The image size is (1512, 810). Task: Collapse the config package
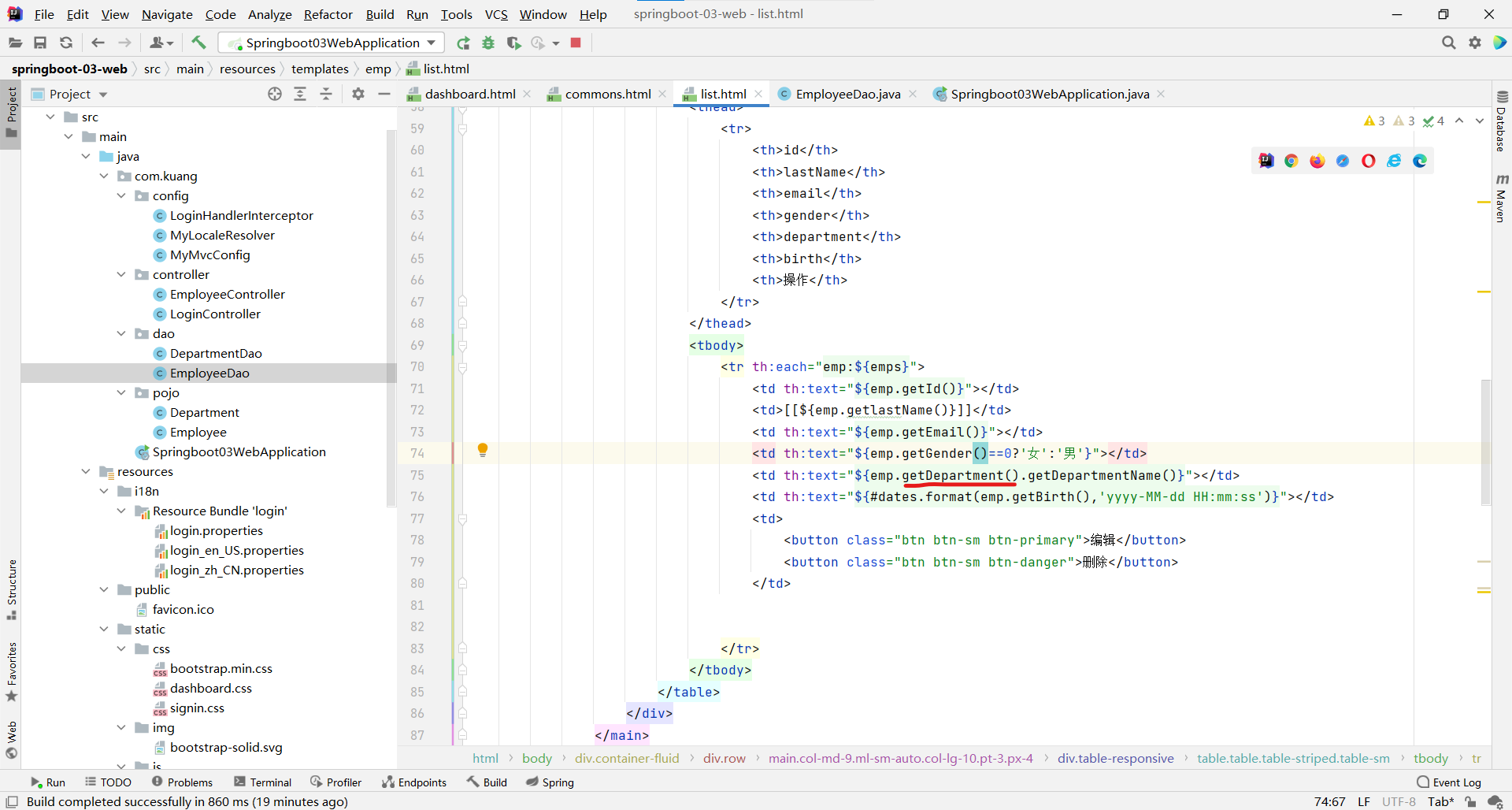(x=121, y=195)
